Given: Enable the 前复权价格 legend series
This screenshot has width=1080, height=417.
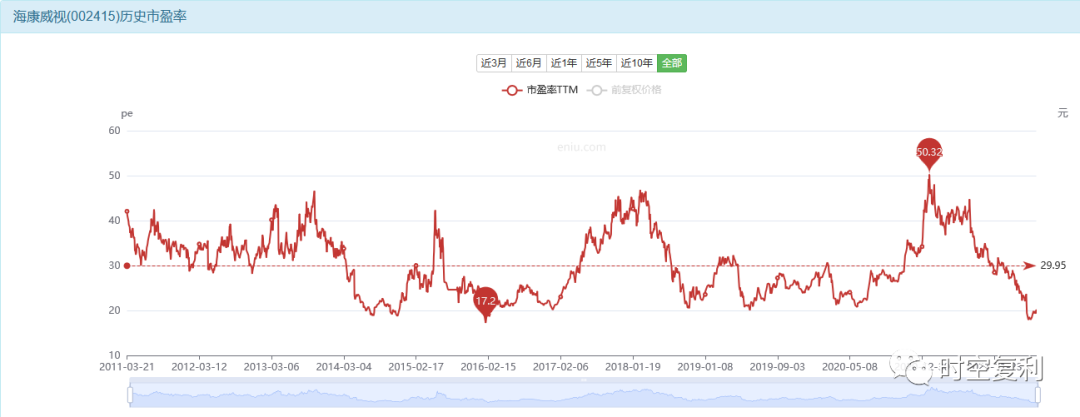Looking at the screenshot, I should 628,90.
